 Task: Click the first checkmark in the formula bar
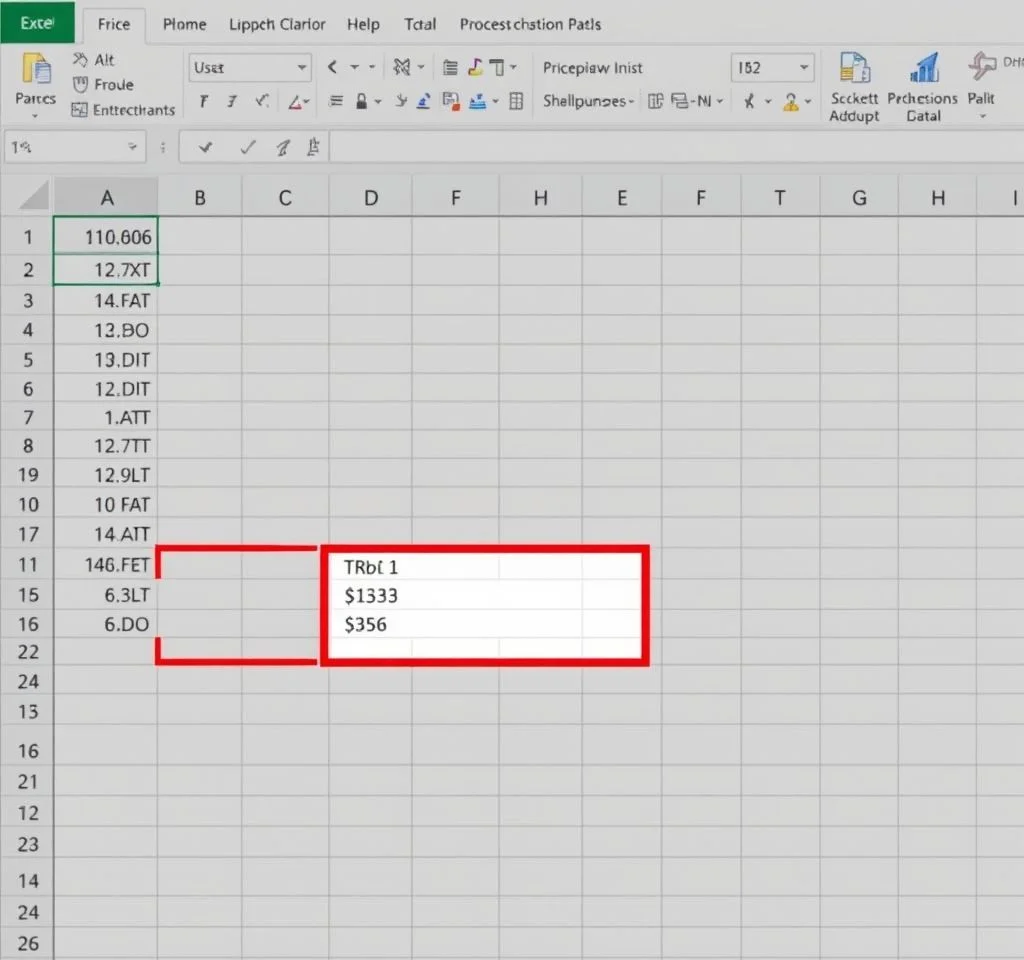point(206,148)
